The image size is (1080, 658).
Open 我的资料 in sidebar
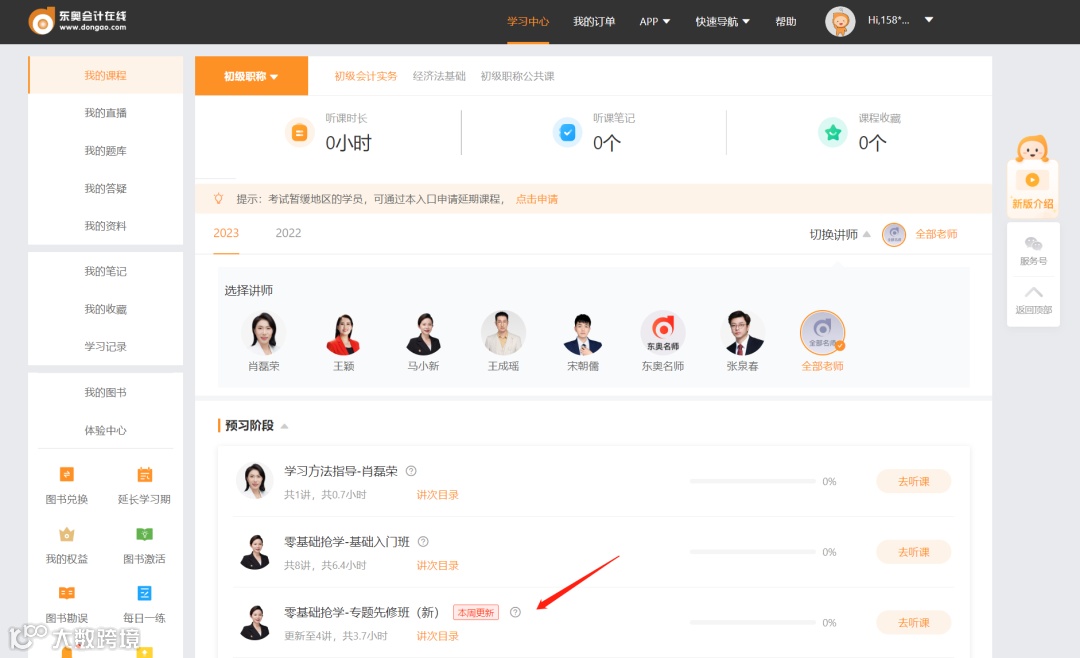(x=105, y=226)
